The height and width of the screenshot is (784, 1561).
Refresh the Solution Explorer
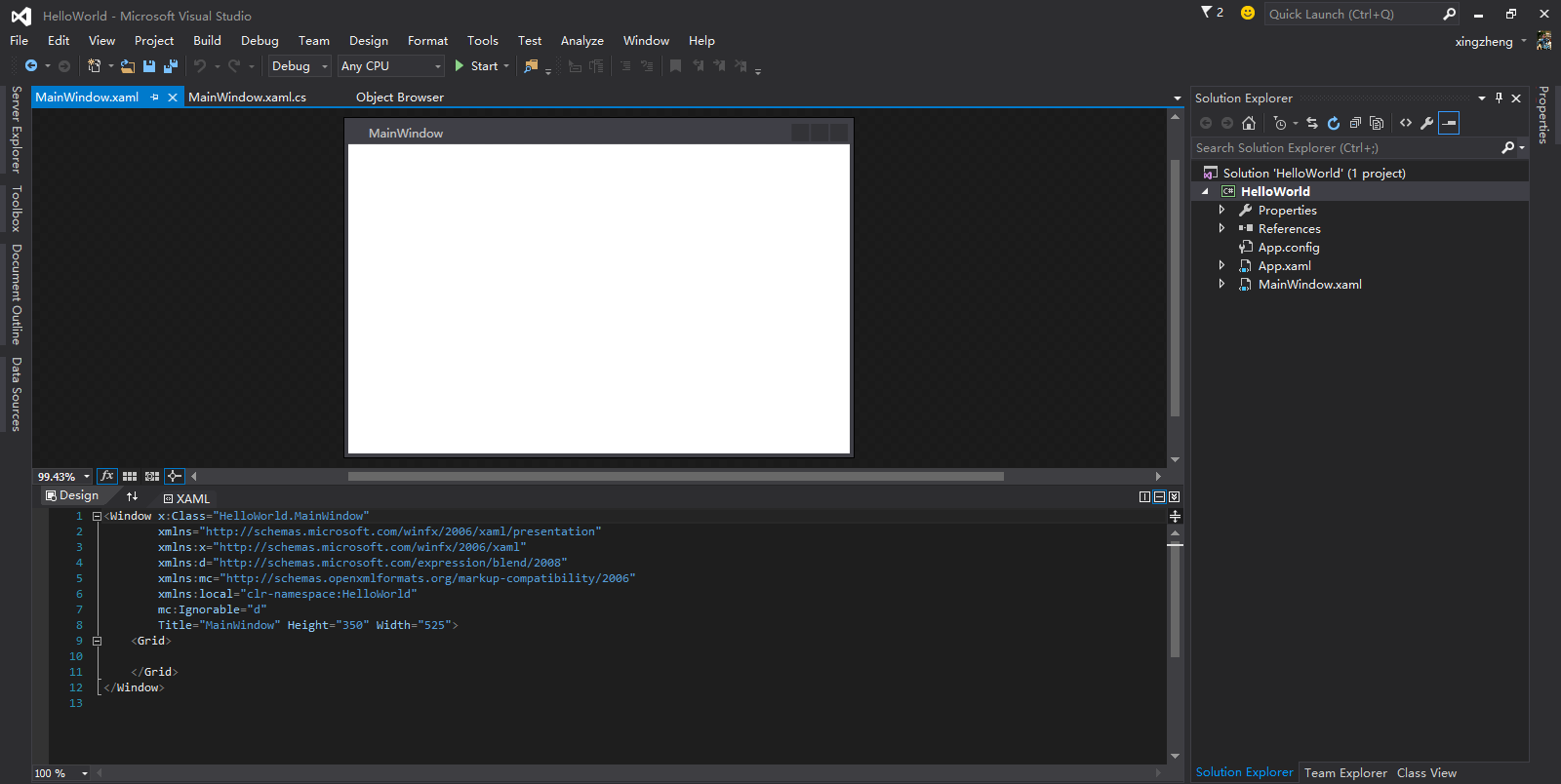click(x=1334, y=123)
